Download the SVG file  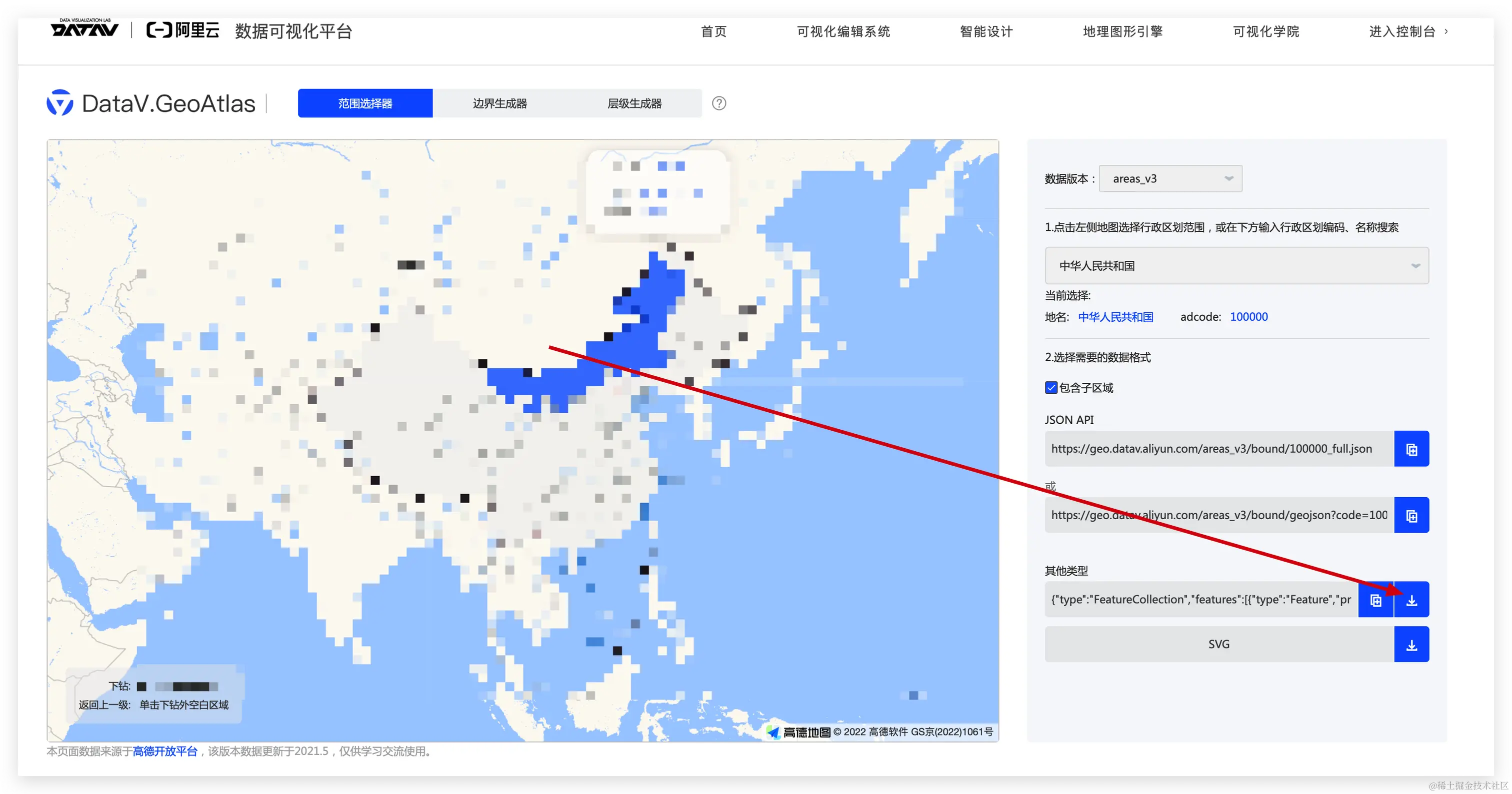1411,645
